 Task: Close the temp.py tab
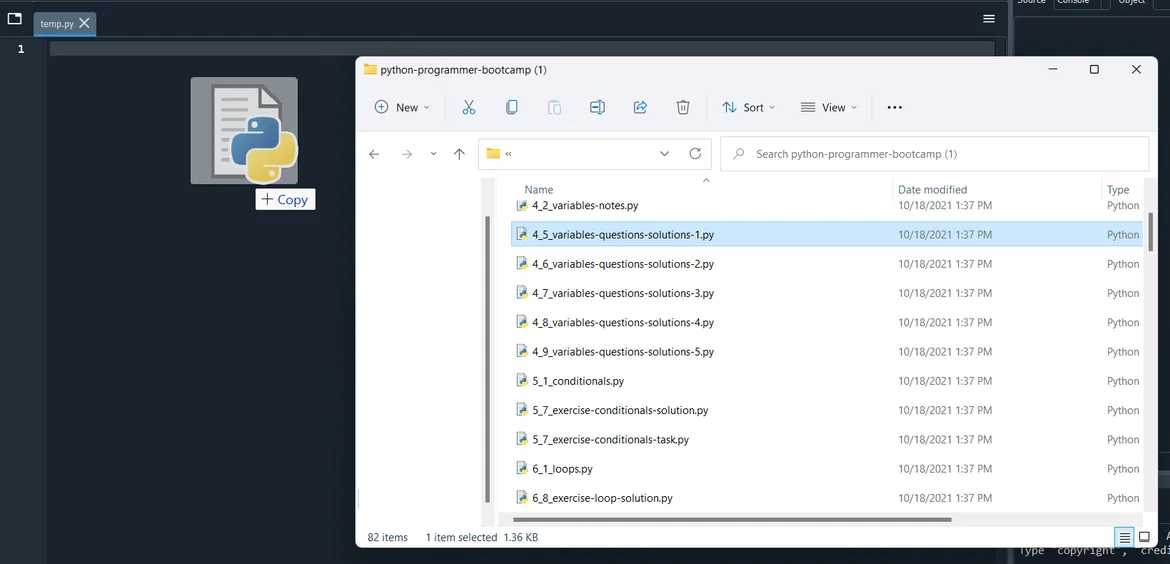[85, 23]
